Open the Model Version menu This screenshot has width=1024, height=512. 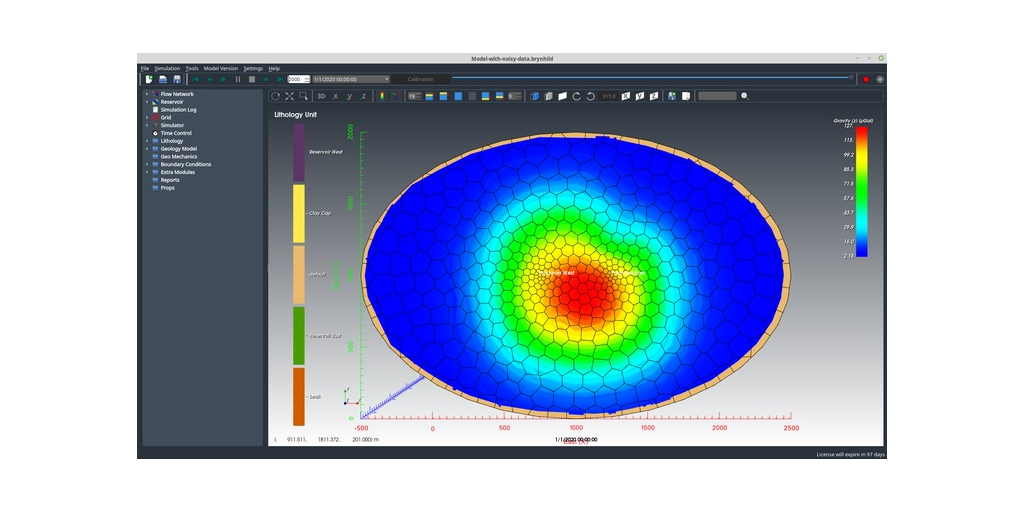(x=221, y=68)
